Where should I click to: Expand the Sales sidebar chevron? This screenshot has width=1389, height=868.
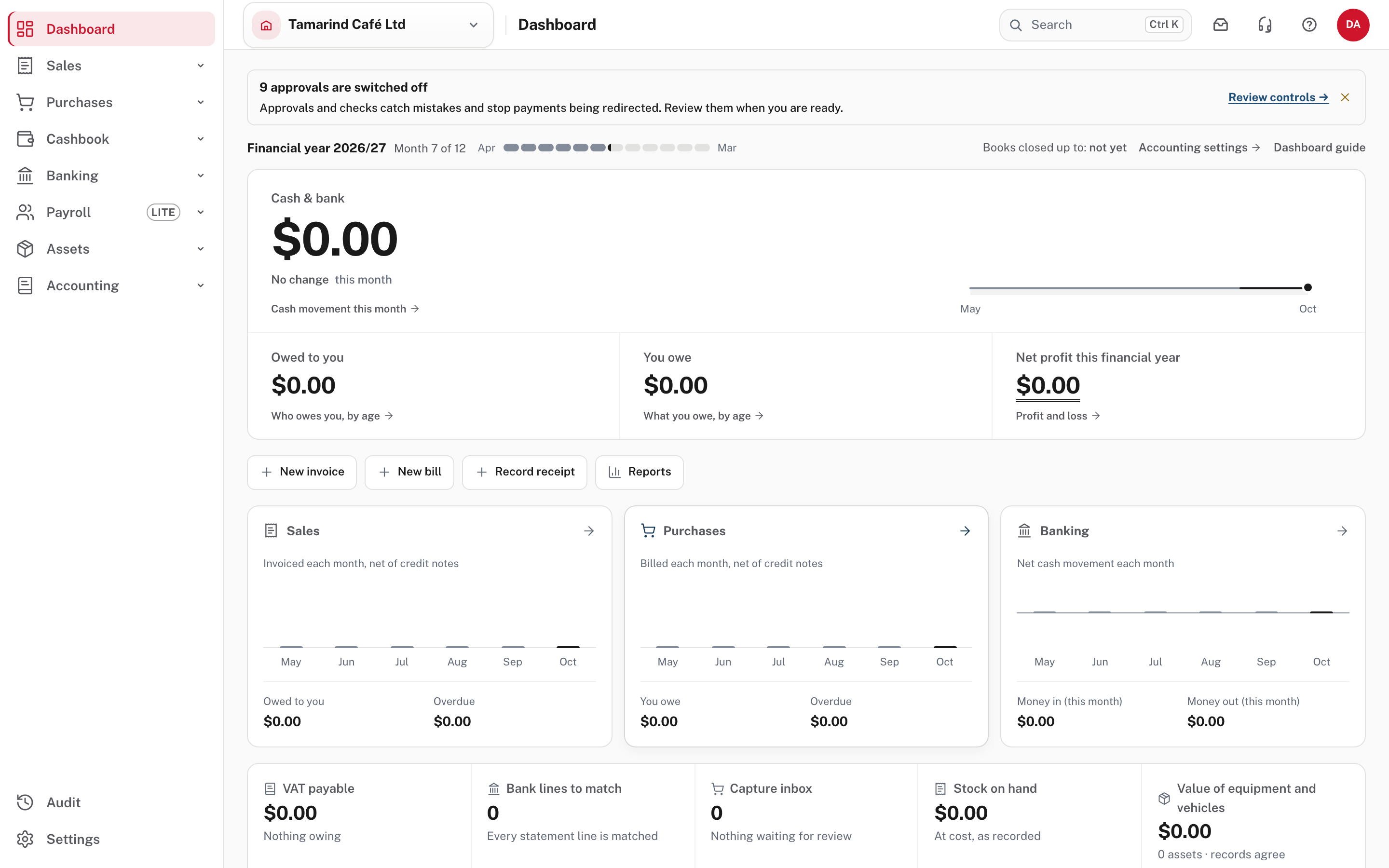tap(200, 66)
